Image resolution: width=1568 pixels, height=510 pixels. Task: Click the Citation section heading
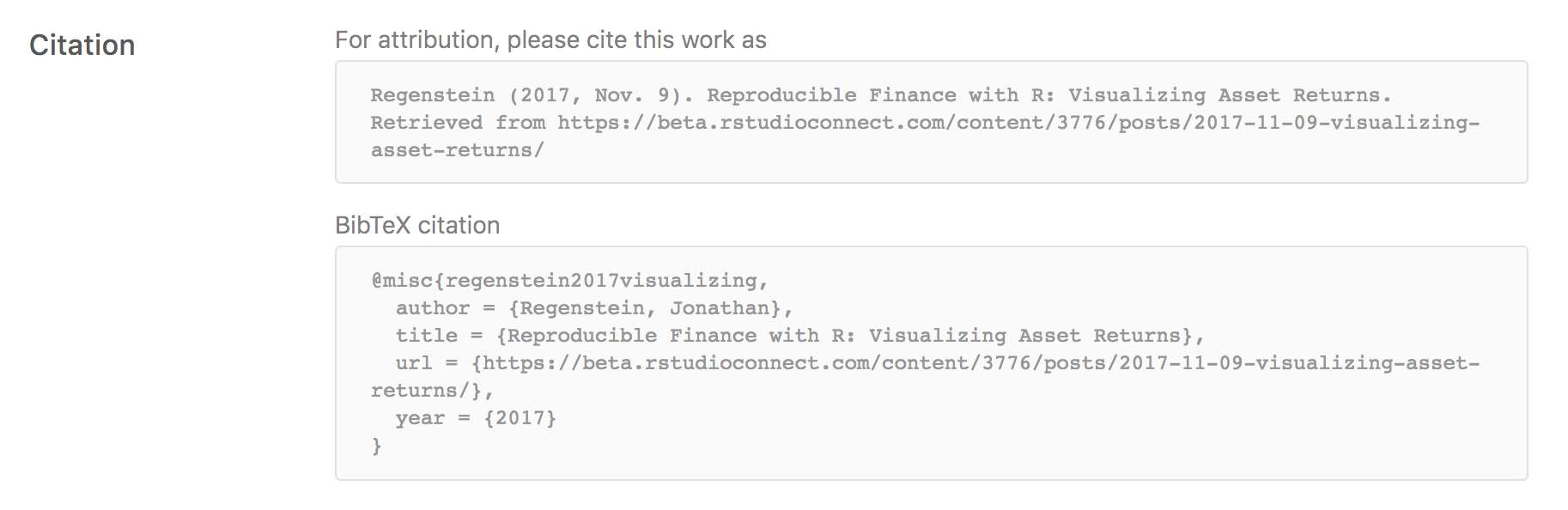pos(82,45)
